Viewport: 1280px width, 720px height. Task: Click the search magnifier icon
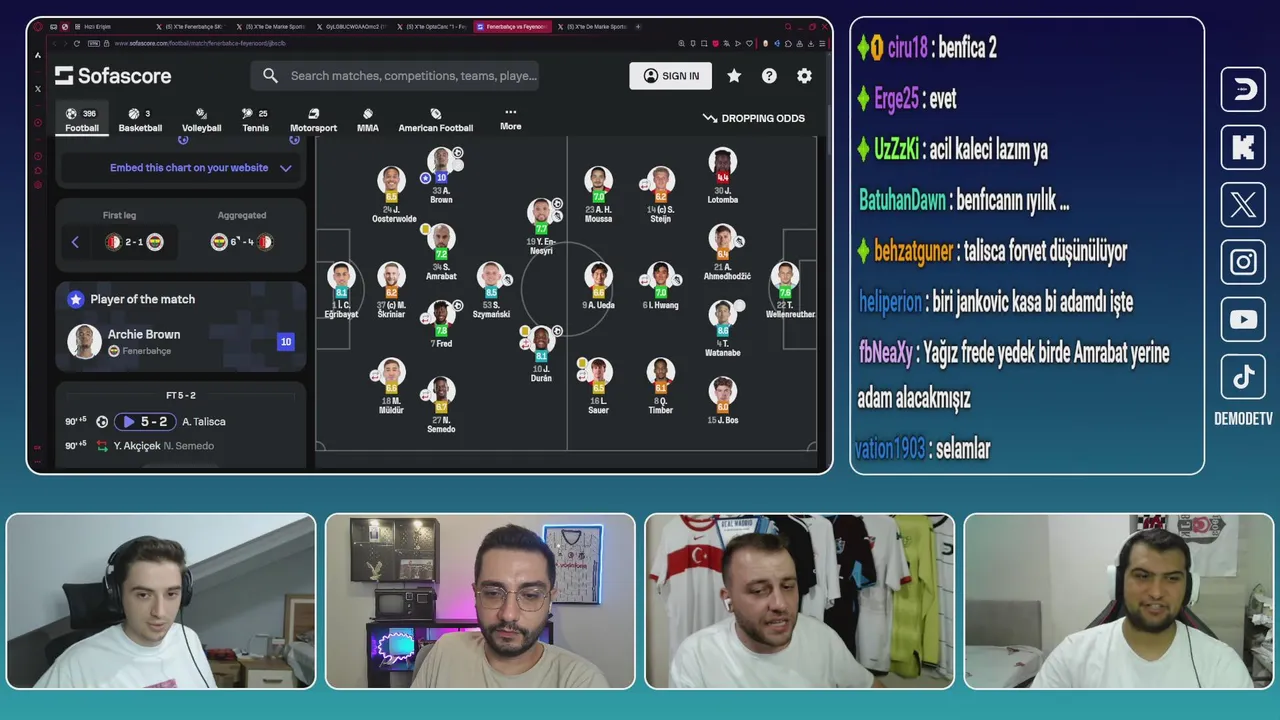tap(270, 76)
